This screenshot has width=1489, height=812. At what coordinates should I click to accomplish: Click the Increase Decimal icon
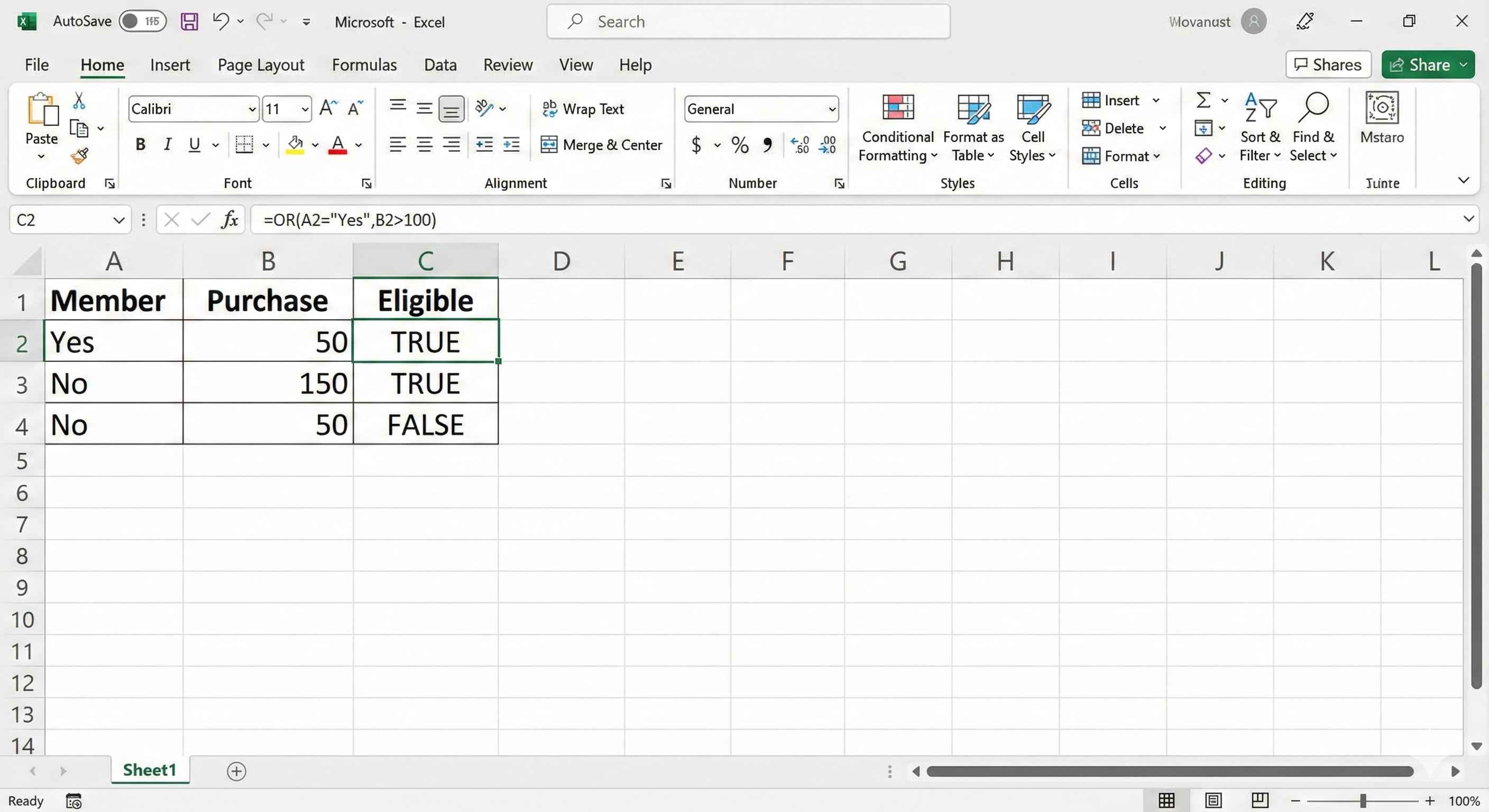pyautogui.click(x=799, y=145)
